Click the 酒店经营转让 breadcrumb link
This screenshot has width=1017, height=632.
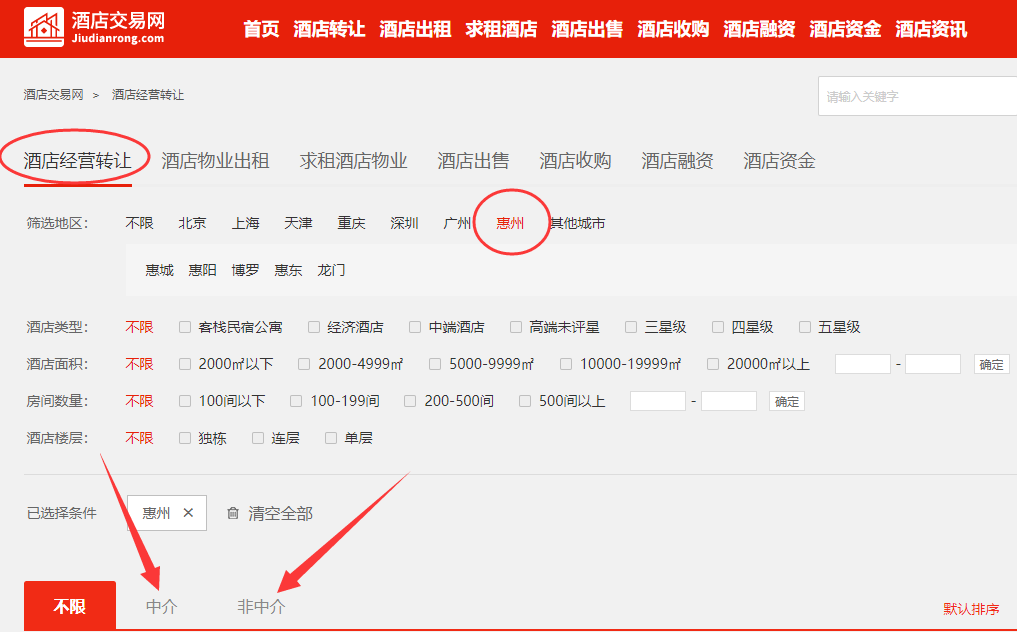pyautogui.click(x=148, y=95)
